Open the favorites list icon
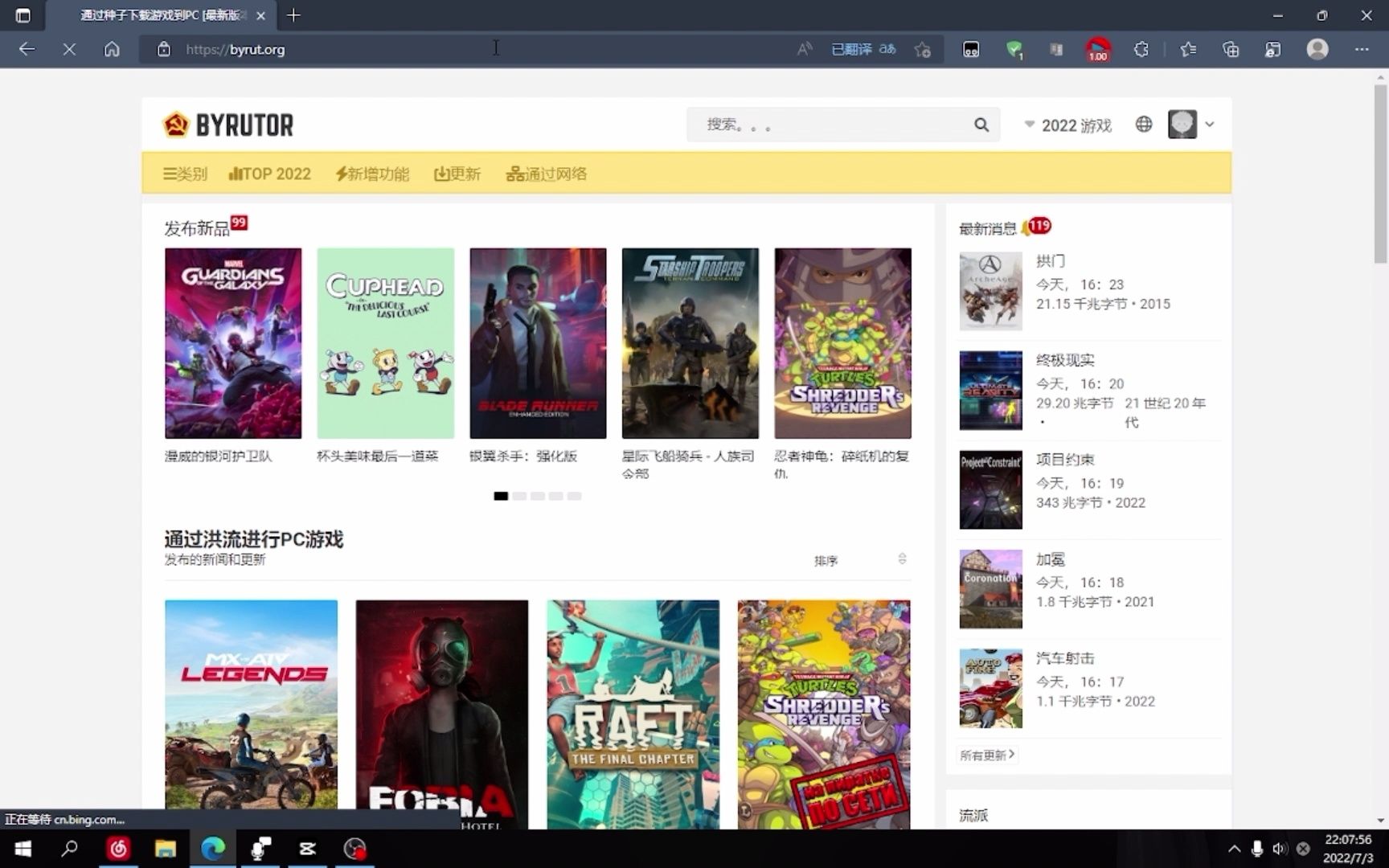This screenshot has width=1389, height=868. pos(1188,49)
